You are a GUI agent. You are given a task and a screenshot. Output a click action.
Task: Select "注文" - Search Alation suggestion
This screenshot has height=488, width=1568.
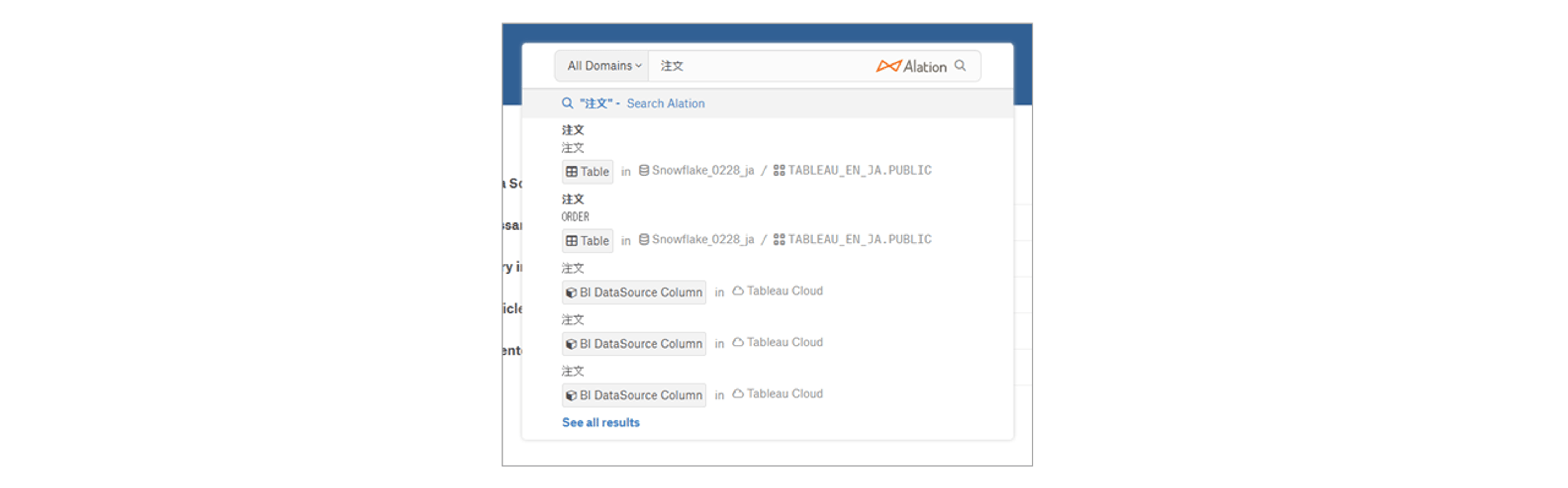click(x=767, y=104)
